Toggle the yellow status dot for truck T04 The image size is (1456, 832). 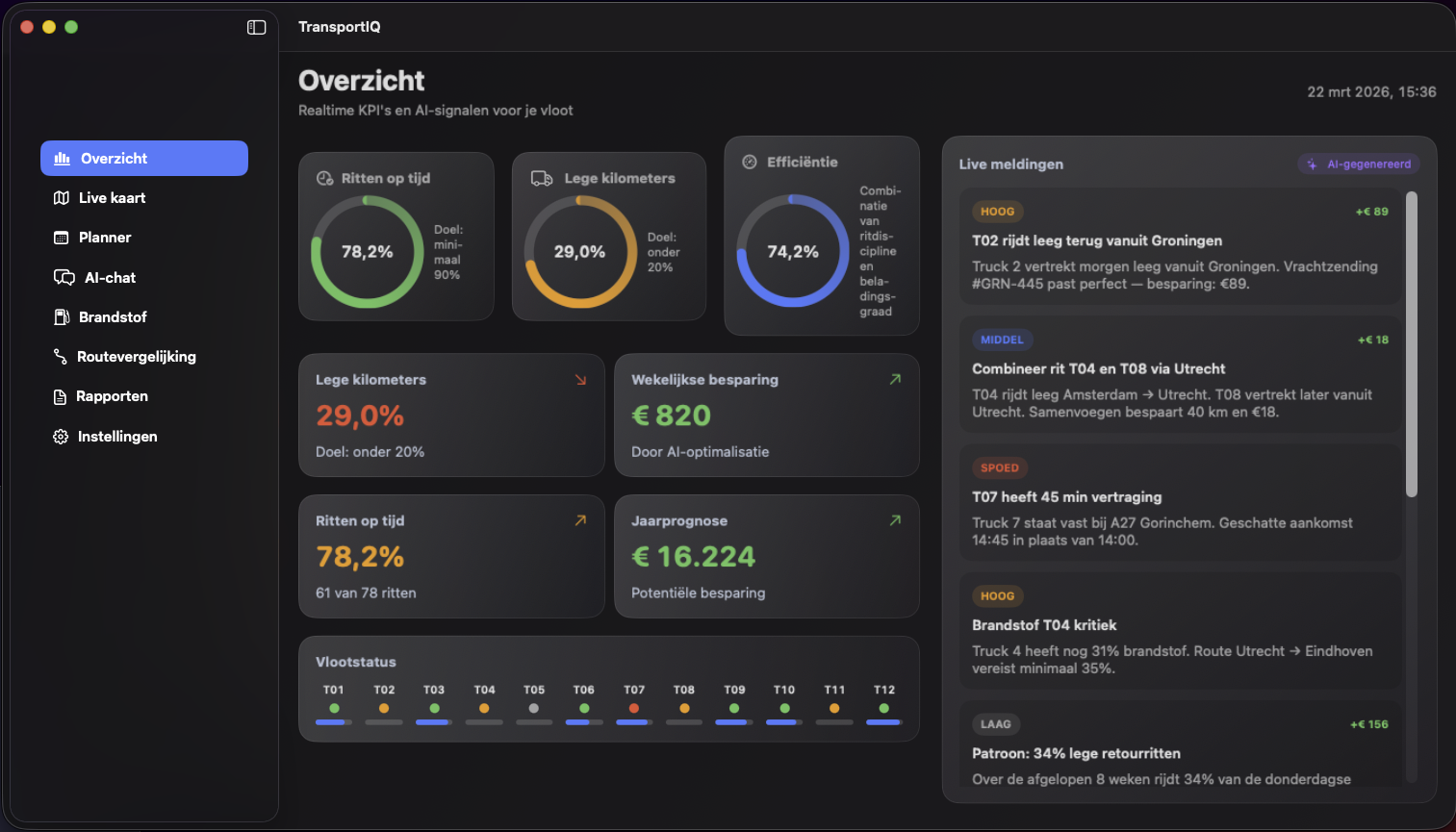[x=483, y=707]
